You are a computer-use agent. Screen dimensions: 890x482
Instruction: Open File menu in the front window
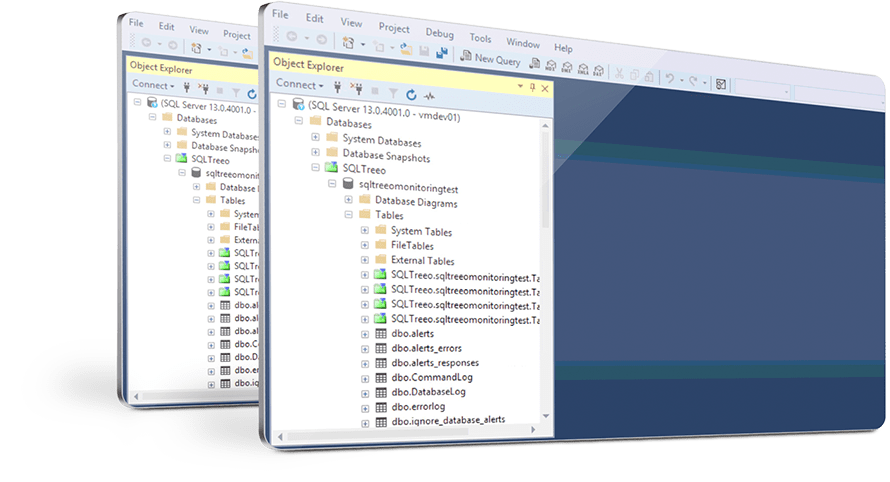coord(280,14)
